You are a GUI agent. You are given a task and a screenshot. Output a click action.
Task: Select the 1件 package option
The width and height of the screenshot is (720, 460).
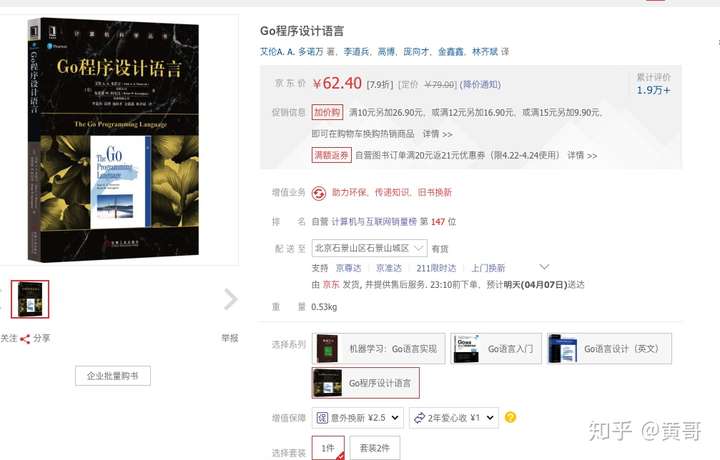click(328, 448)
